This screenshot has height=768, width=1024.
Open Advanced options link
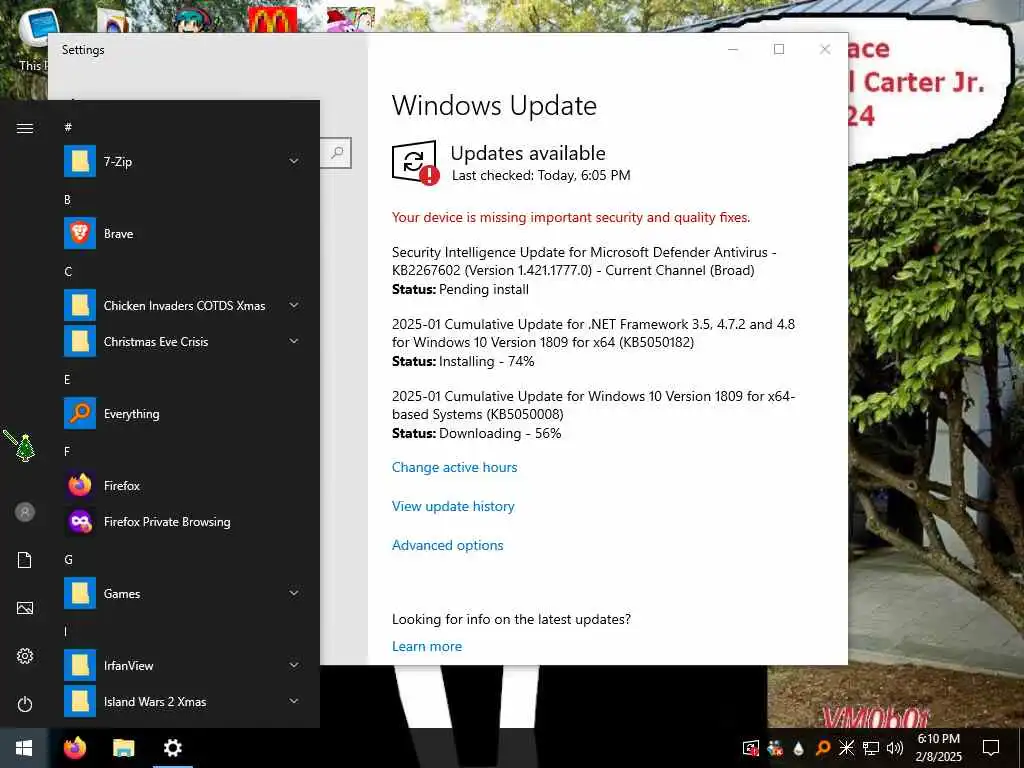(x=447, y=545)
